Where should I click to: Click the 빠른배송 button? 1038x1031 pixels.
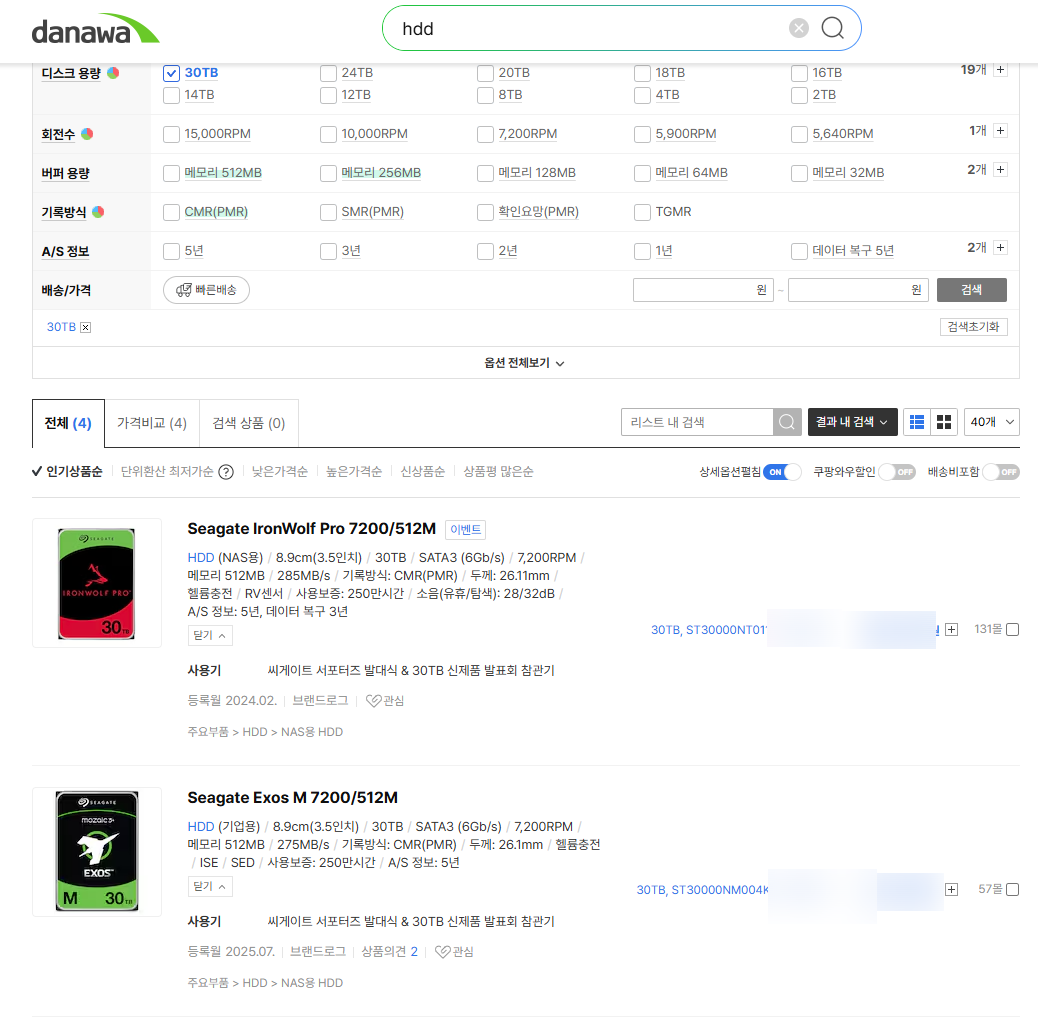pos(207,290)
